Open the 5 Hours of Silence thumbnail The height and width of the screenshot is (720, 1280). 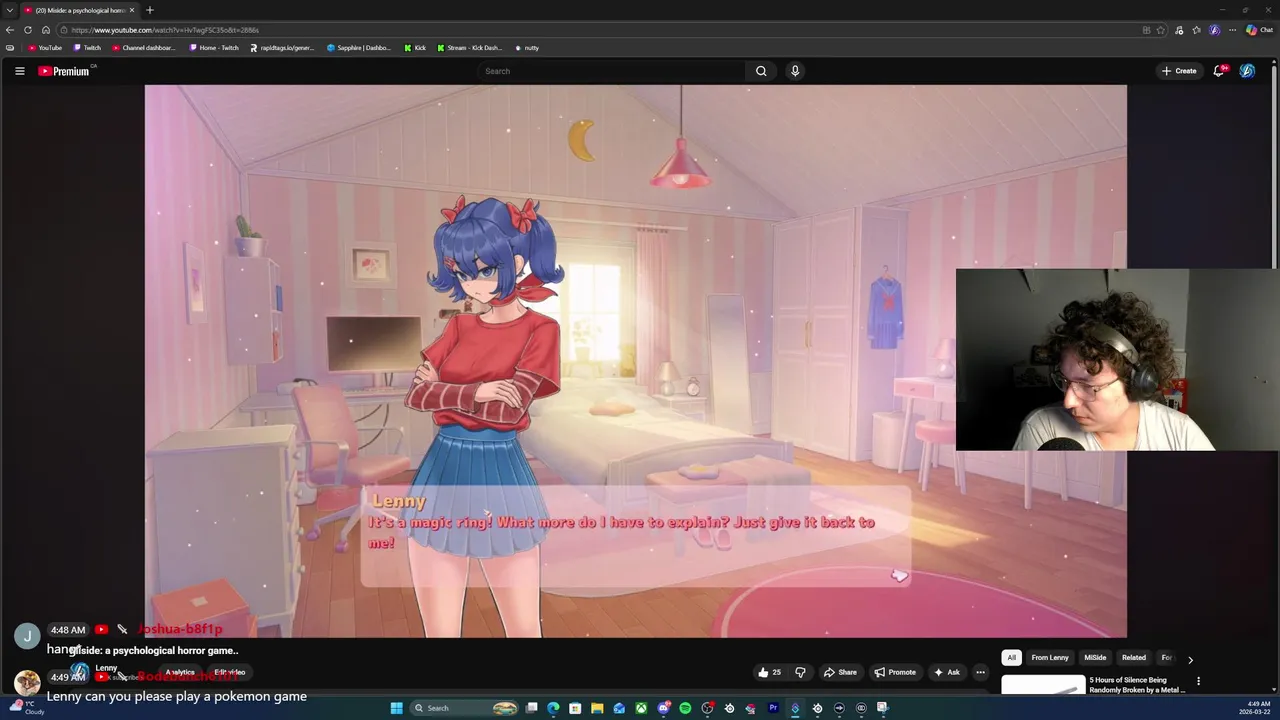coord(1043,685)
